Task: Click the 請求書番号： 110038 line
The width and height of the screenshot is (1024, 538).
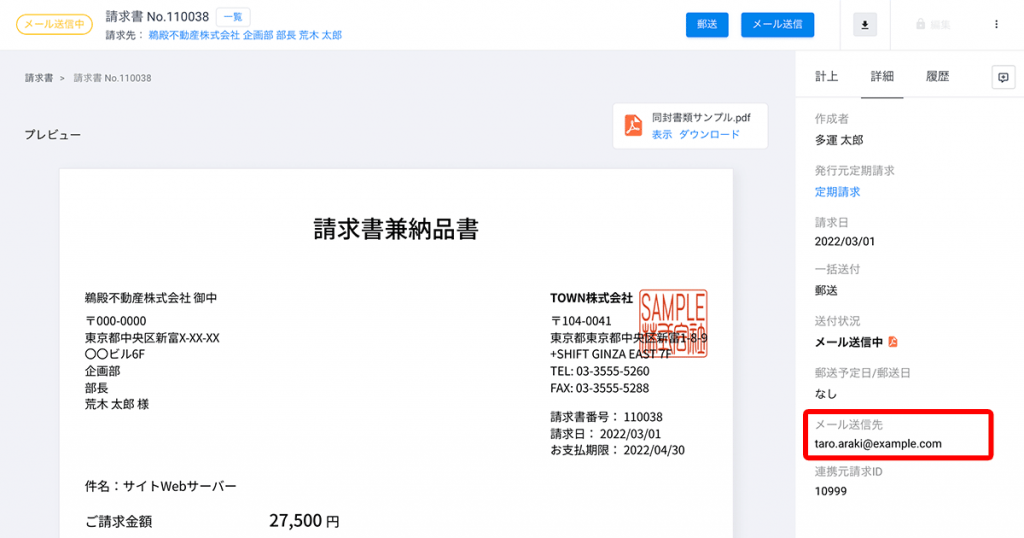Action: tap(606, 417)
